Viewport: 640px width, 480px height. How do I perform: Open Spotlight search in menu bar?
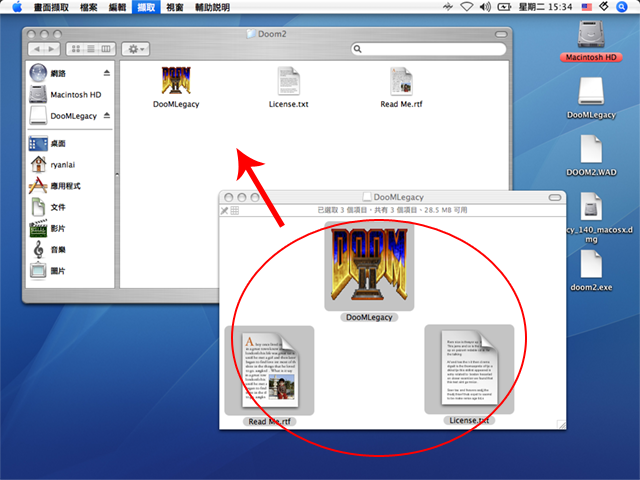622,7
